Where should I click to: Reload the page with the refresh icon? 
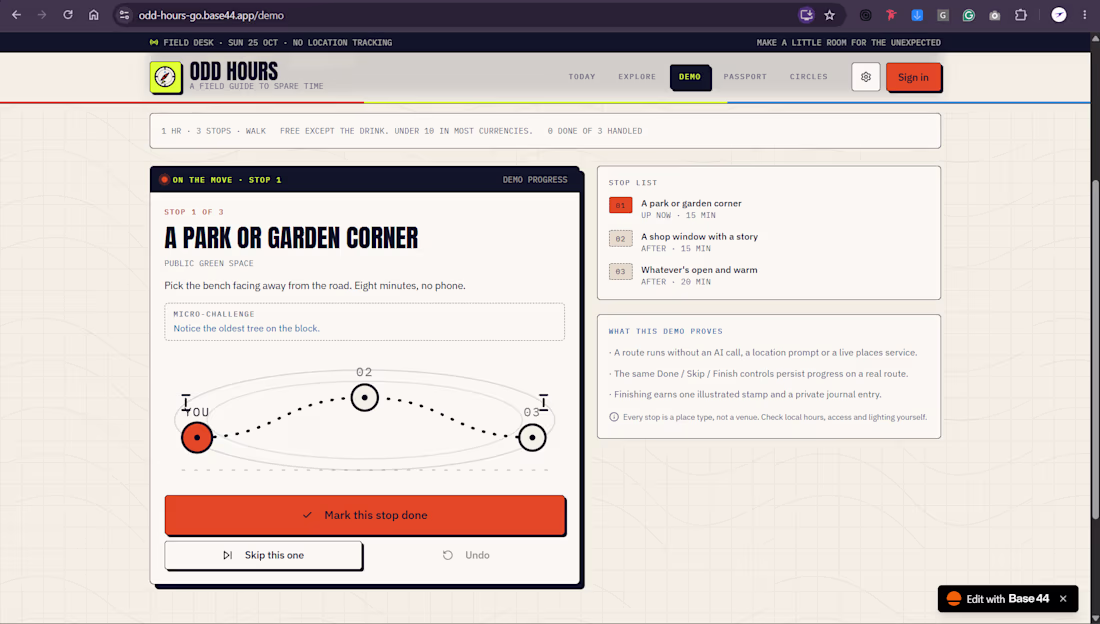coord(67,15)
